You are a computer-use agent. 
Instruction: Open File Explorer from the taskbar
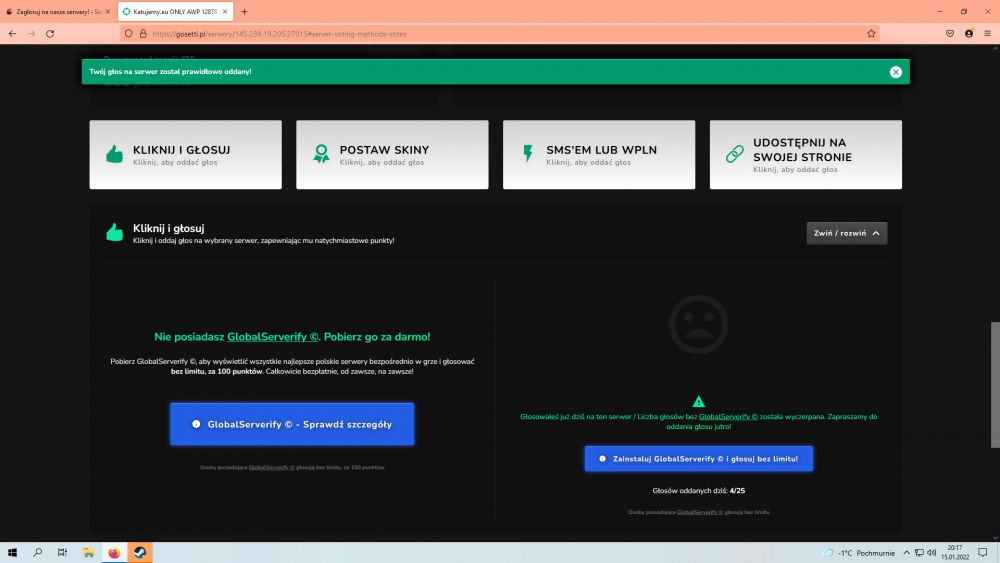[89, 553]
